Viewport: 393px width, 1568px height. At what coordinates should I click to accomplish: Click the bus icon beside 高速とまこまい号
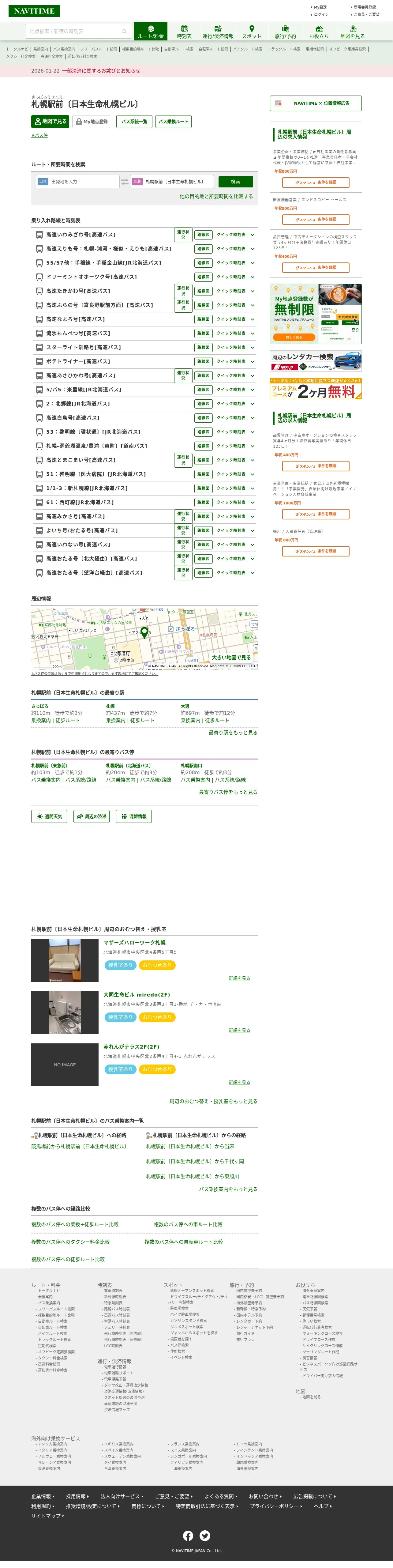(39, 460)
